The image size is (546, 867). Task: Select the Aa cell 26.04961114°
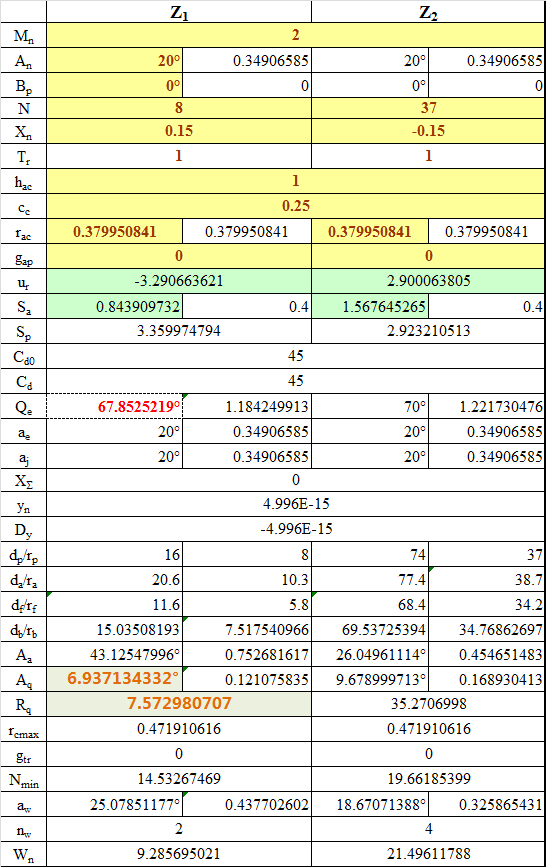click(x=370, y=655)
